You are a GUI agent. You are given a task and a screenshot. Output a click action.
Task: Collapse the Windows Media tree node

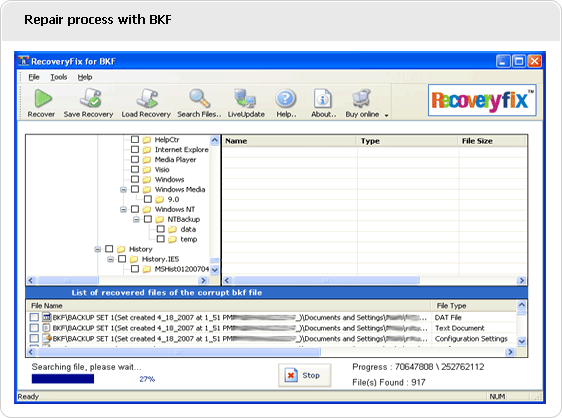123,190
